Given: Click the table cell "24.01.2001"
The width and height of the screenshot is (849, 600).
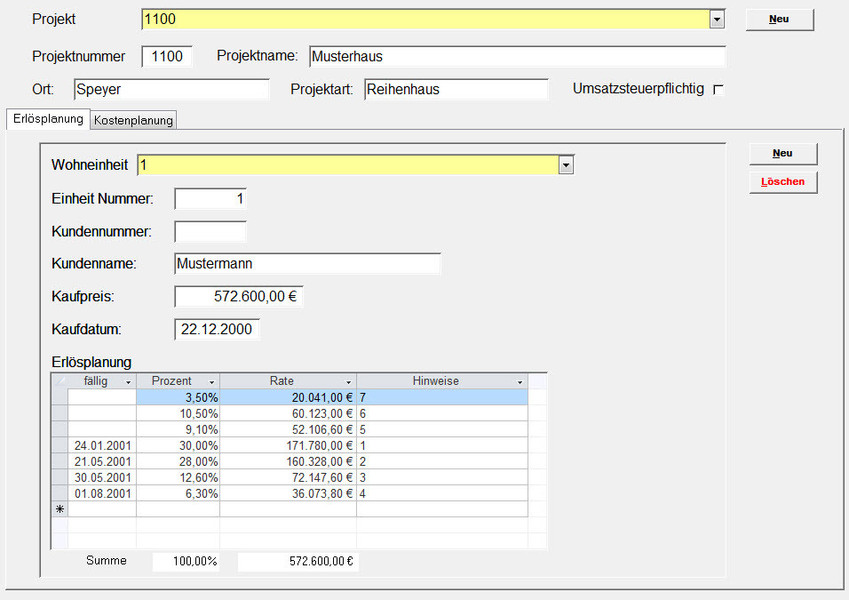Looking at the screenshot, I should click(x=102, y=446).
